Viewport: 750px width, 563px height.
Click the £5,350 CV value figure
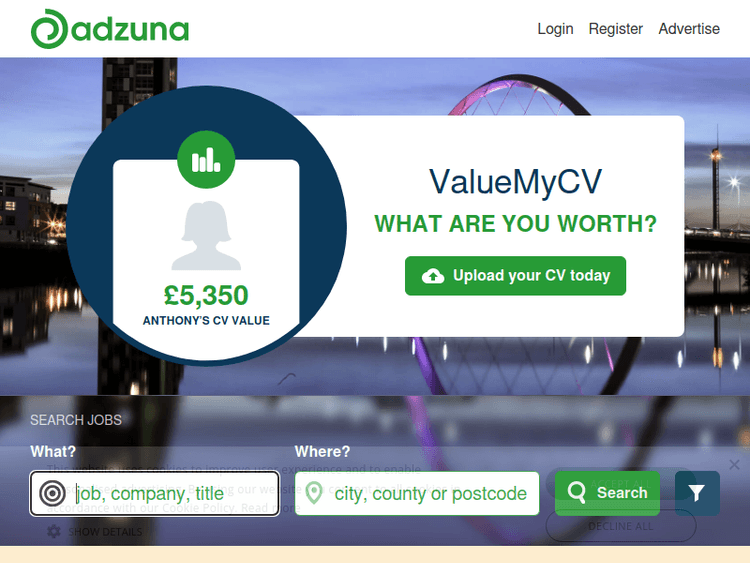click(206, 295)
